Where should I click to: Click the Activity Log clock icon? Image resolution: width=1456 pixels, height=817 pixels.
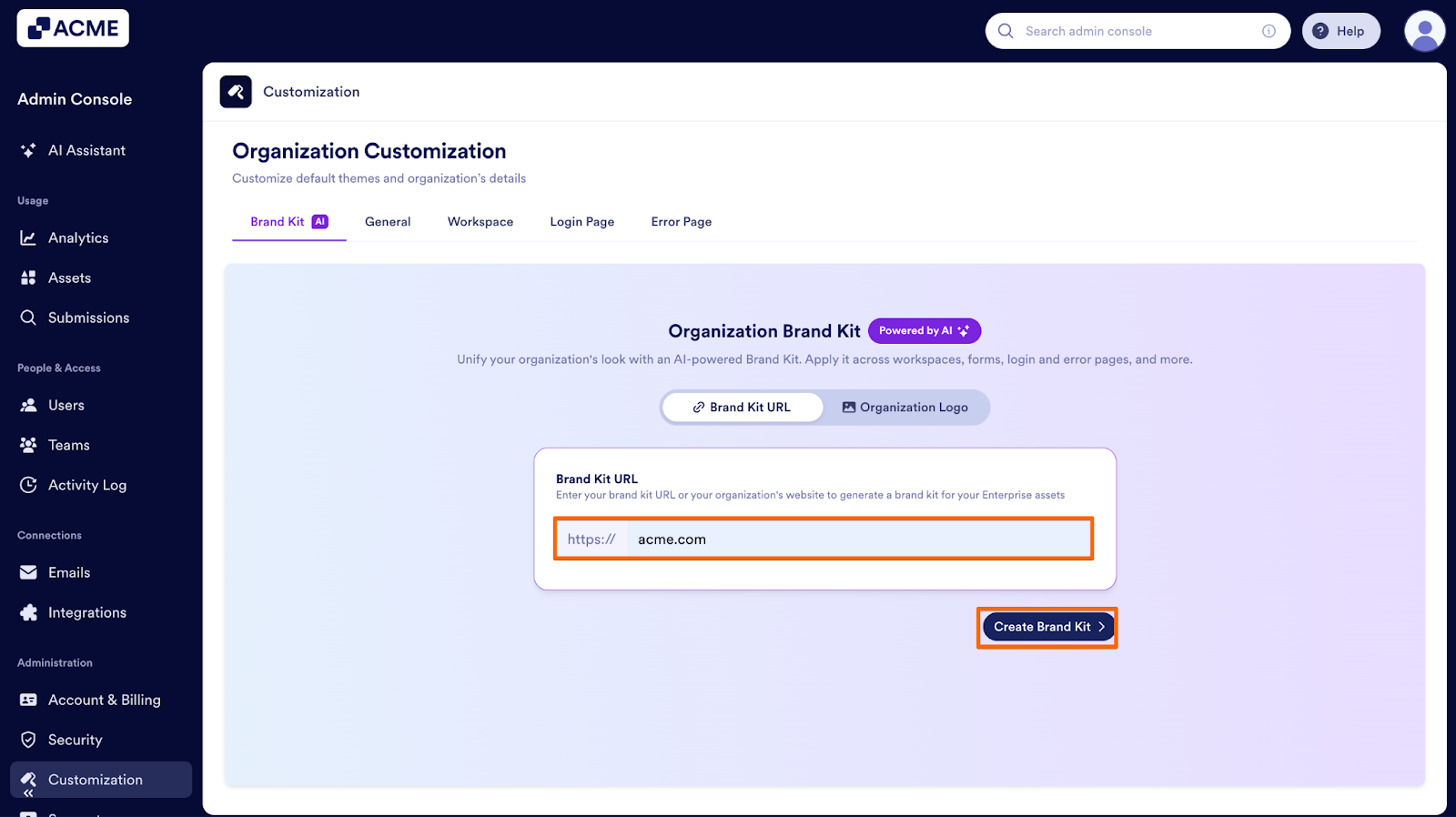(x=28, y=485)
